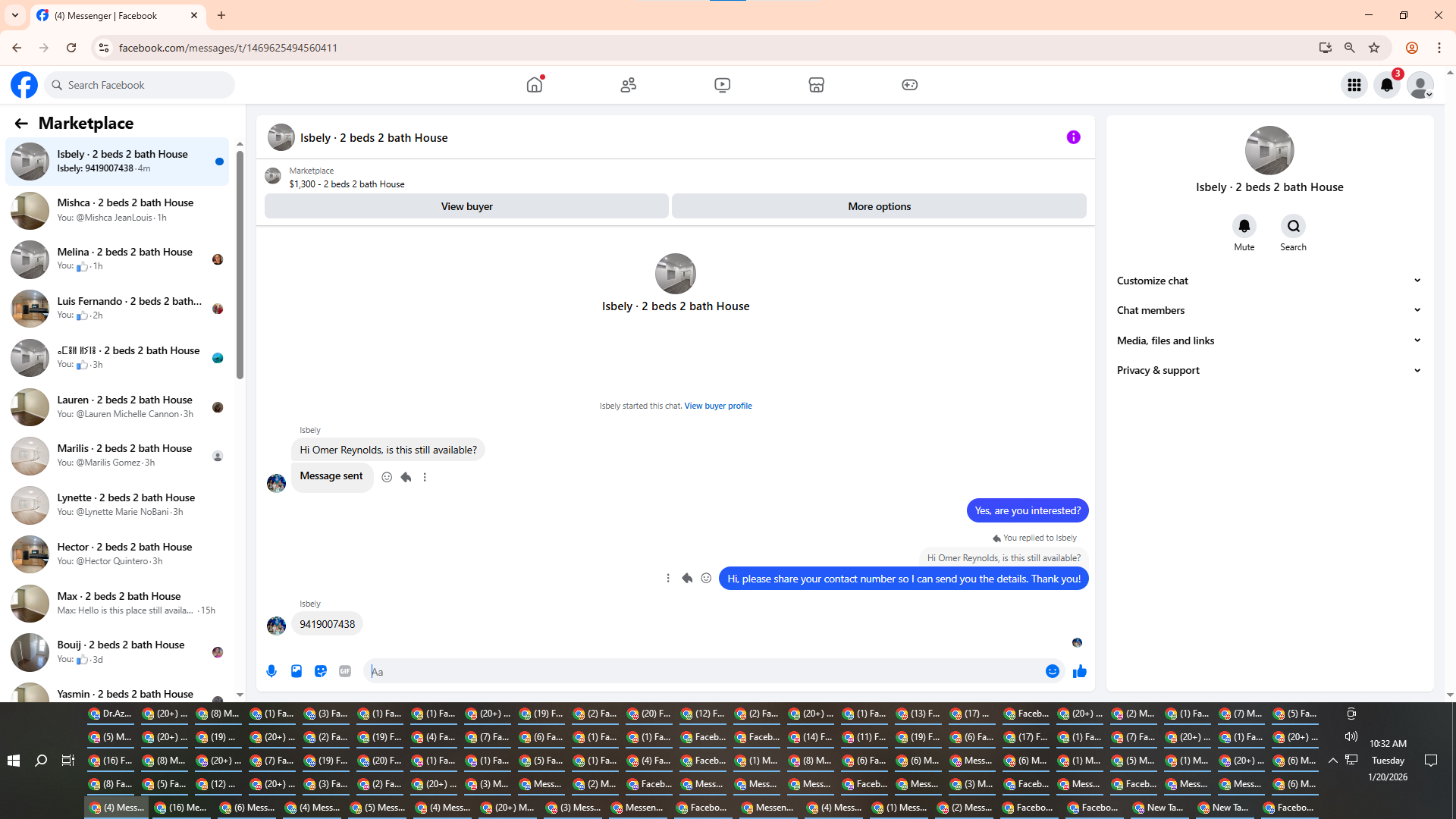Open the Friends icon in top navigation
The height and width of the screenshot is (819, 1456).
(x=629, y=85)
